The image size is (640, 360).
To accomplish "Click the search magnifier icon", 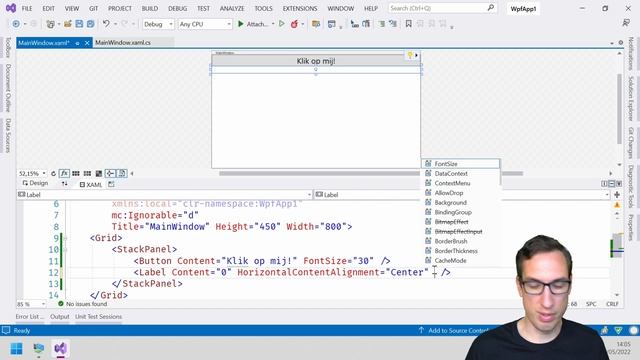I will click(x=491, y=8).
